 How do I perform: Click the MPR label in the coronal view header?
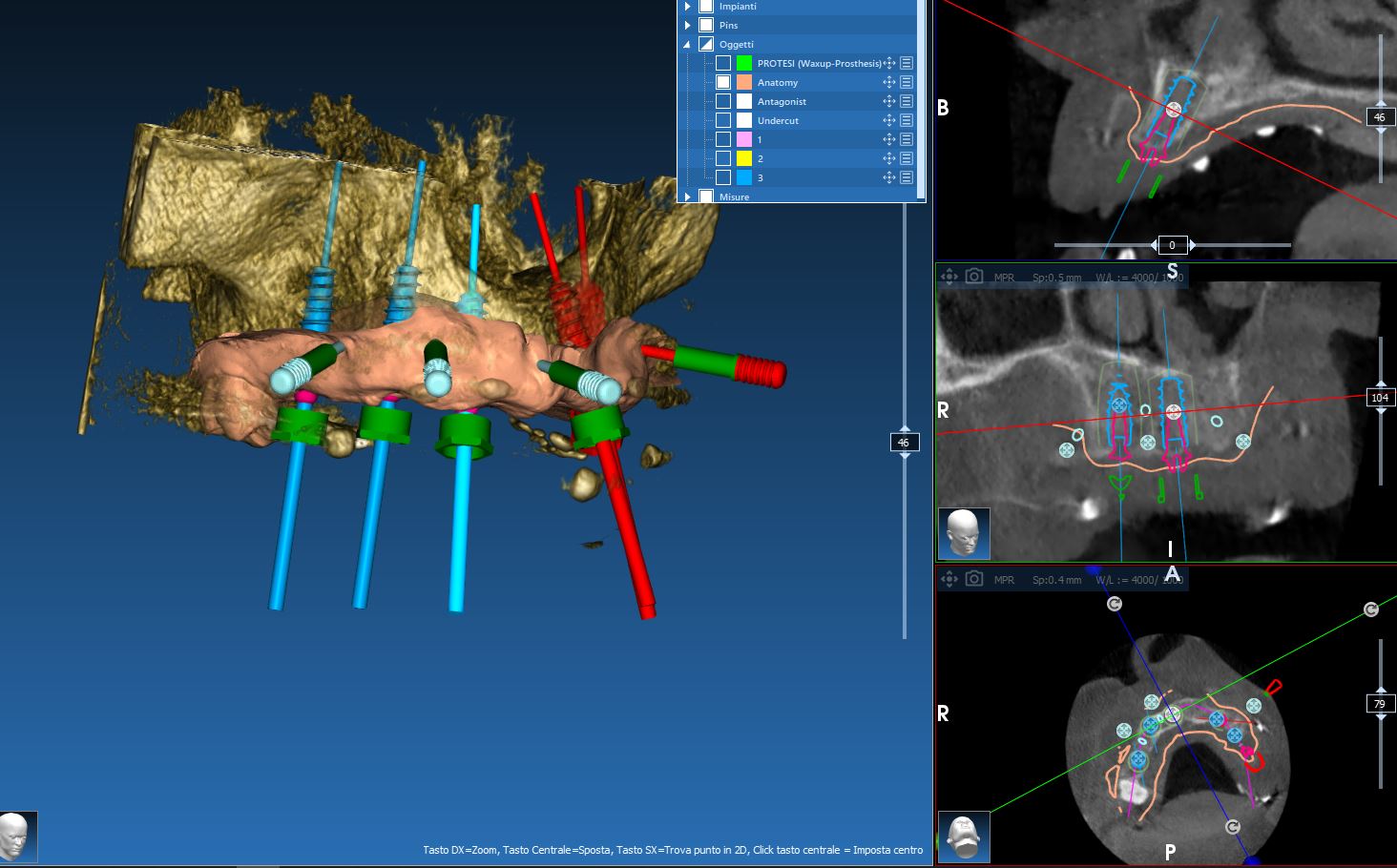[x=1004, y=276]
